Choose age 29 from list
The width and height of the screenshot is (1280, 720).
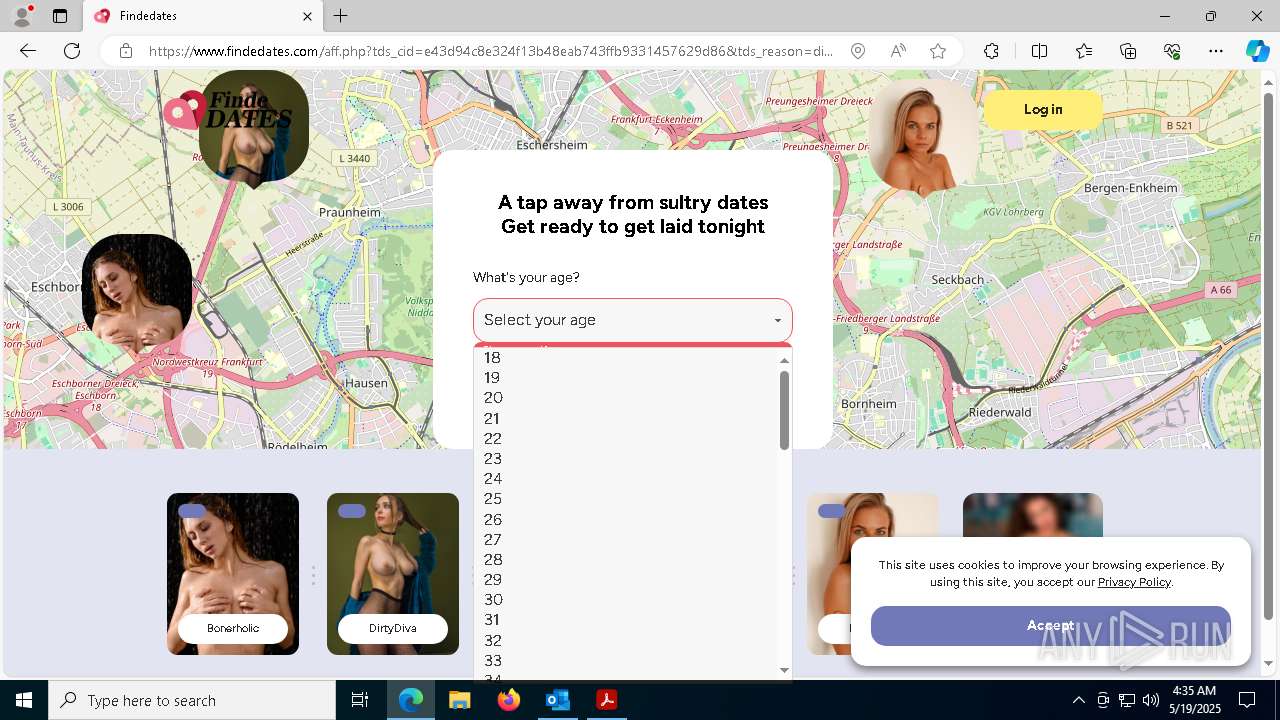click(626, 580)
